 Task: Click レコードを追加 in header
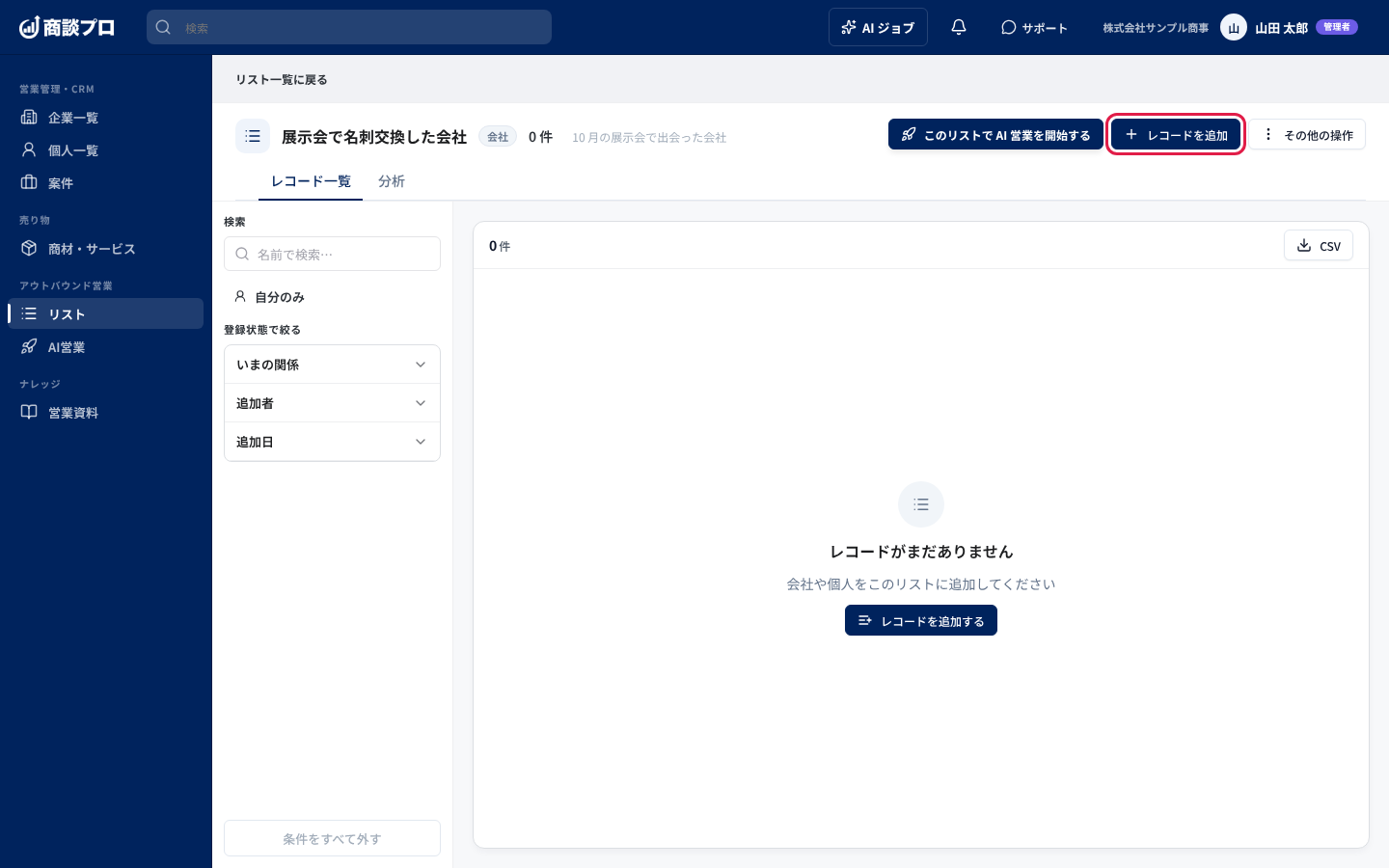(x=1176, y=135)
